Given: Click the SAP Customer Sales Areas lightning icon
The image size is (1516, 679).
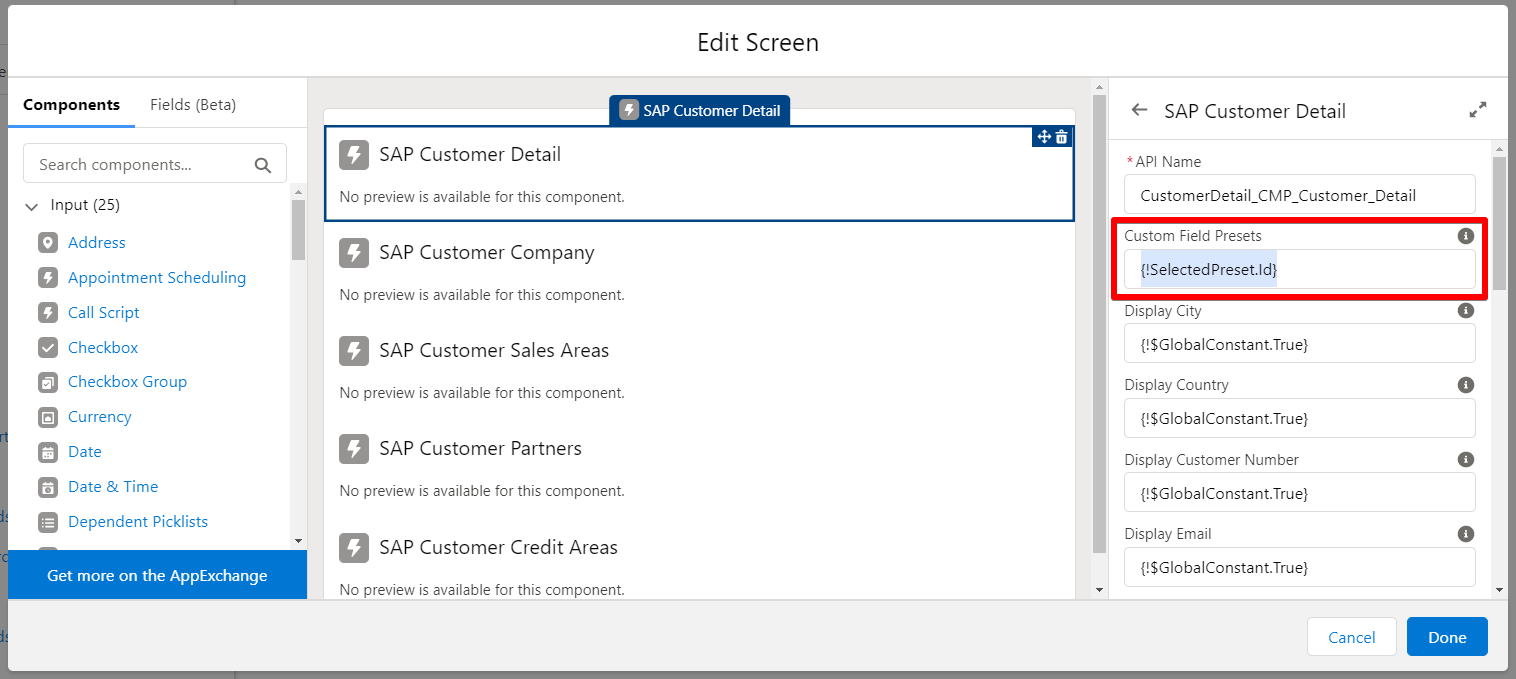Looking at the screenshot, I should coord(354,351).
